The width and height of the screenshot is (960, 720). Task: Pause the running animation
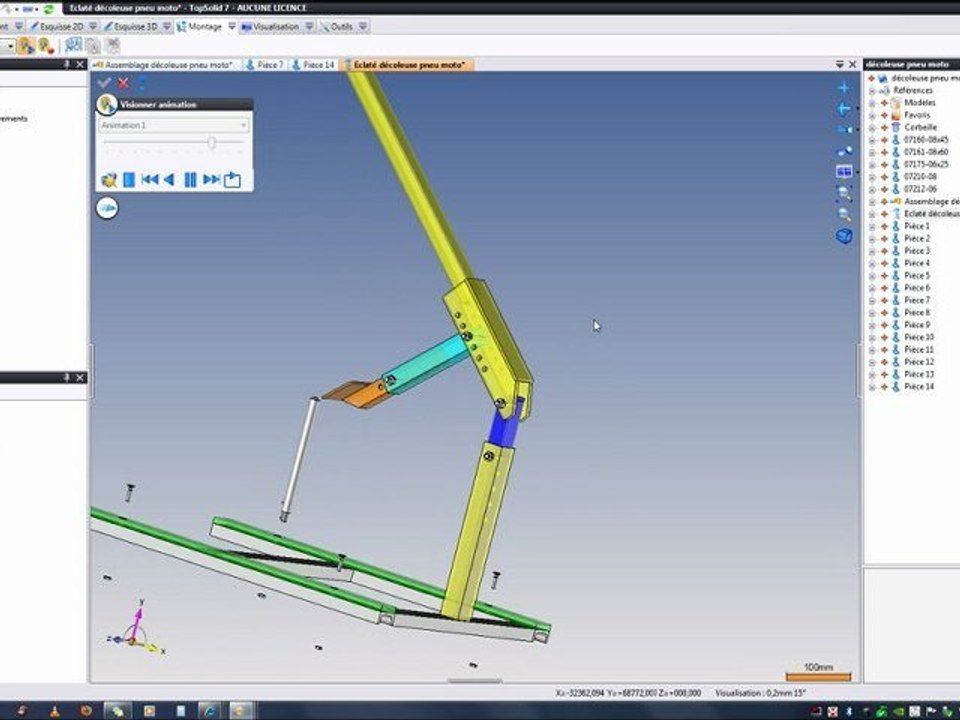[x=190, y=179]
